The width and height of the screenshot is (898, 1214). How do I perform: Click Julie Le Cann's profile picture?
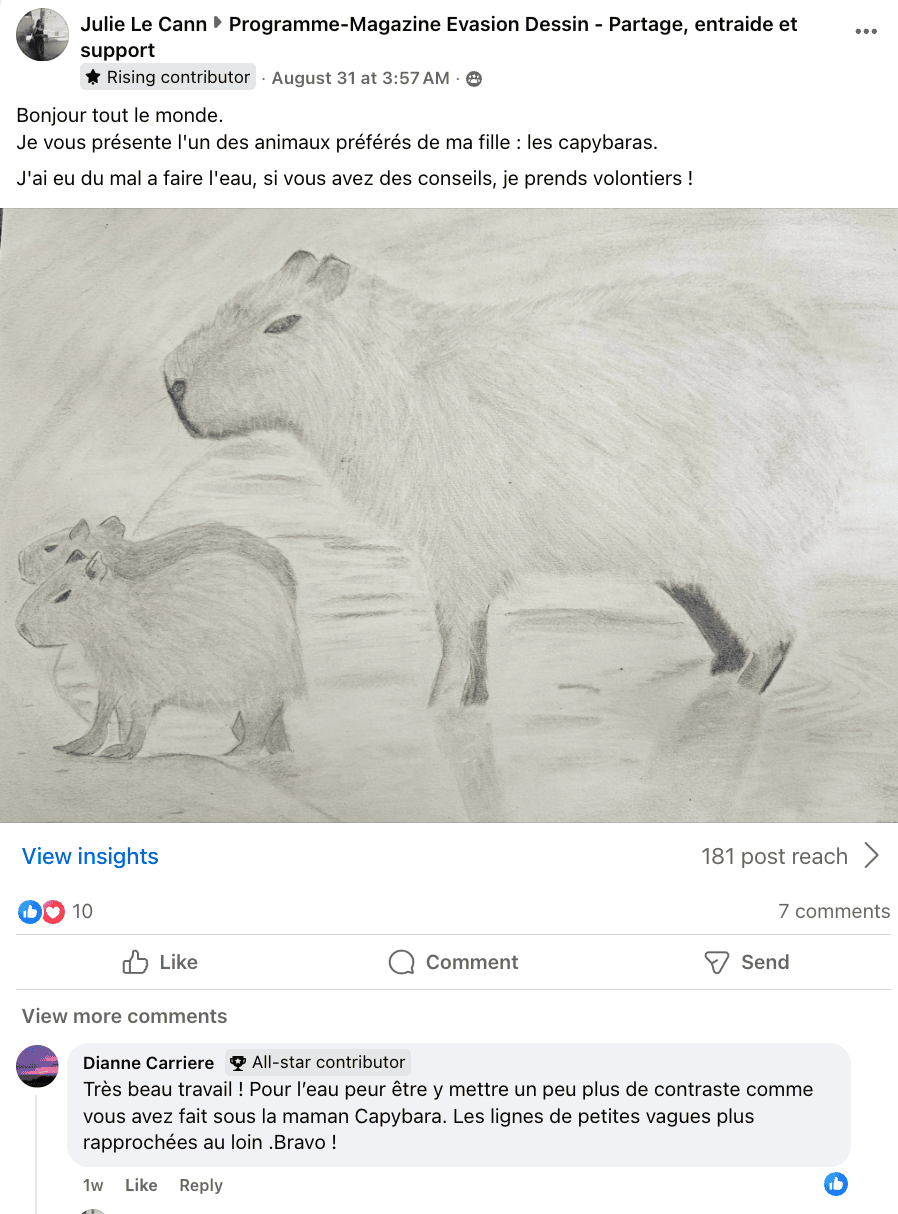43,35
